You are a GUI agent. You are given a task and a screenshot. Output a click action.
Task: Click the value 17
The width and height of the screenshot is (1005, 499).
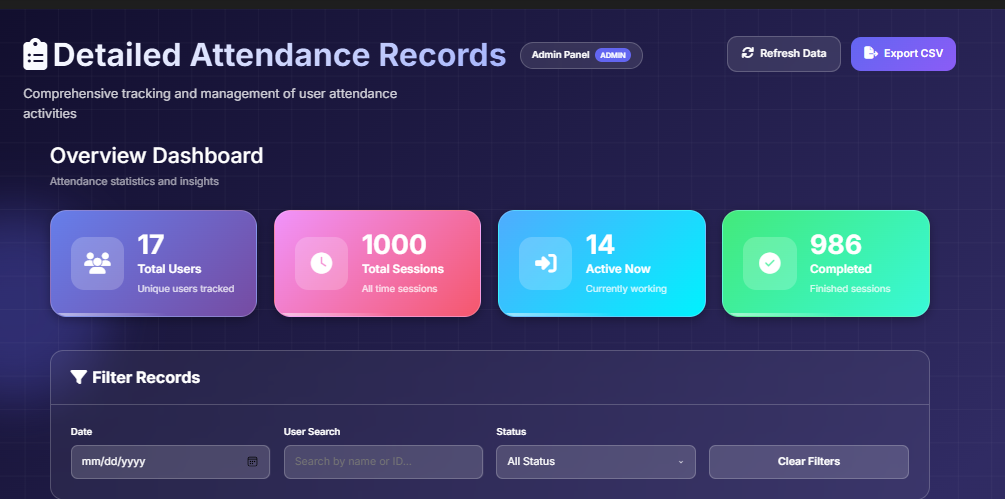[151, 245]
